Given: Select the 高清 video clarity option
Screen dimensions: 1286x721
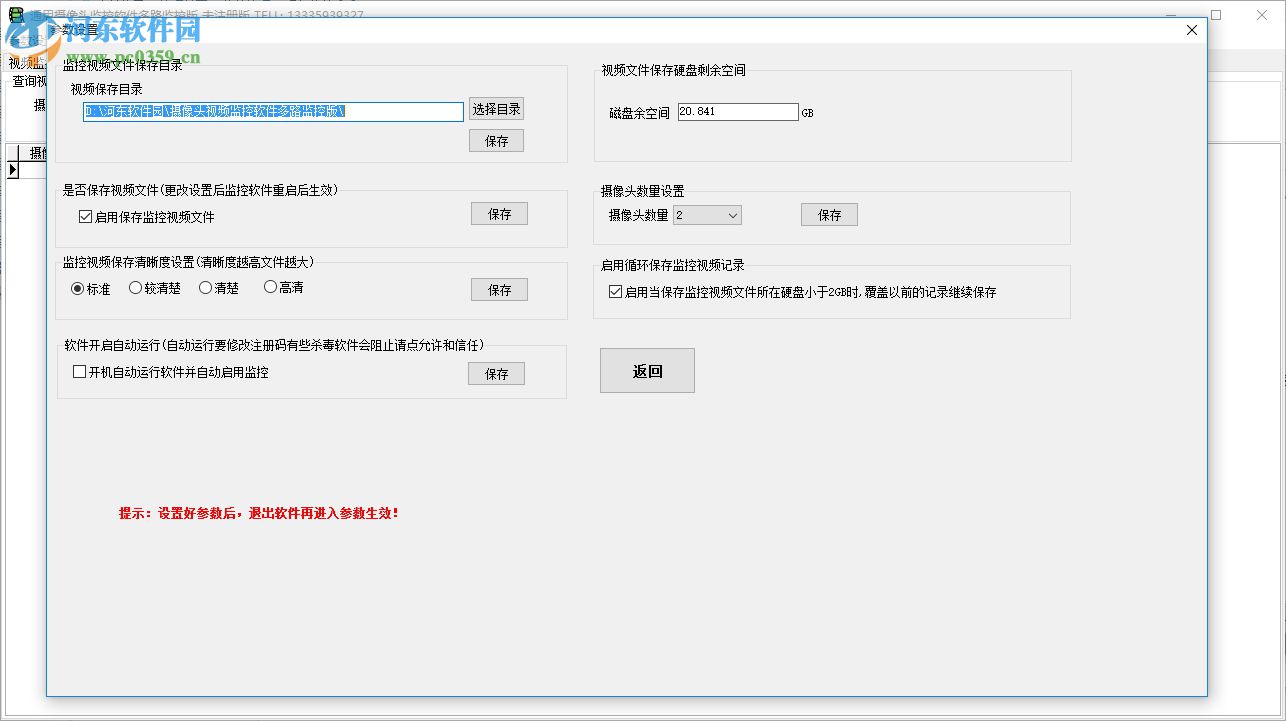Looking at the screenshot, I should click(268, 287).
